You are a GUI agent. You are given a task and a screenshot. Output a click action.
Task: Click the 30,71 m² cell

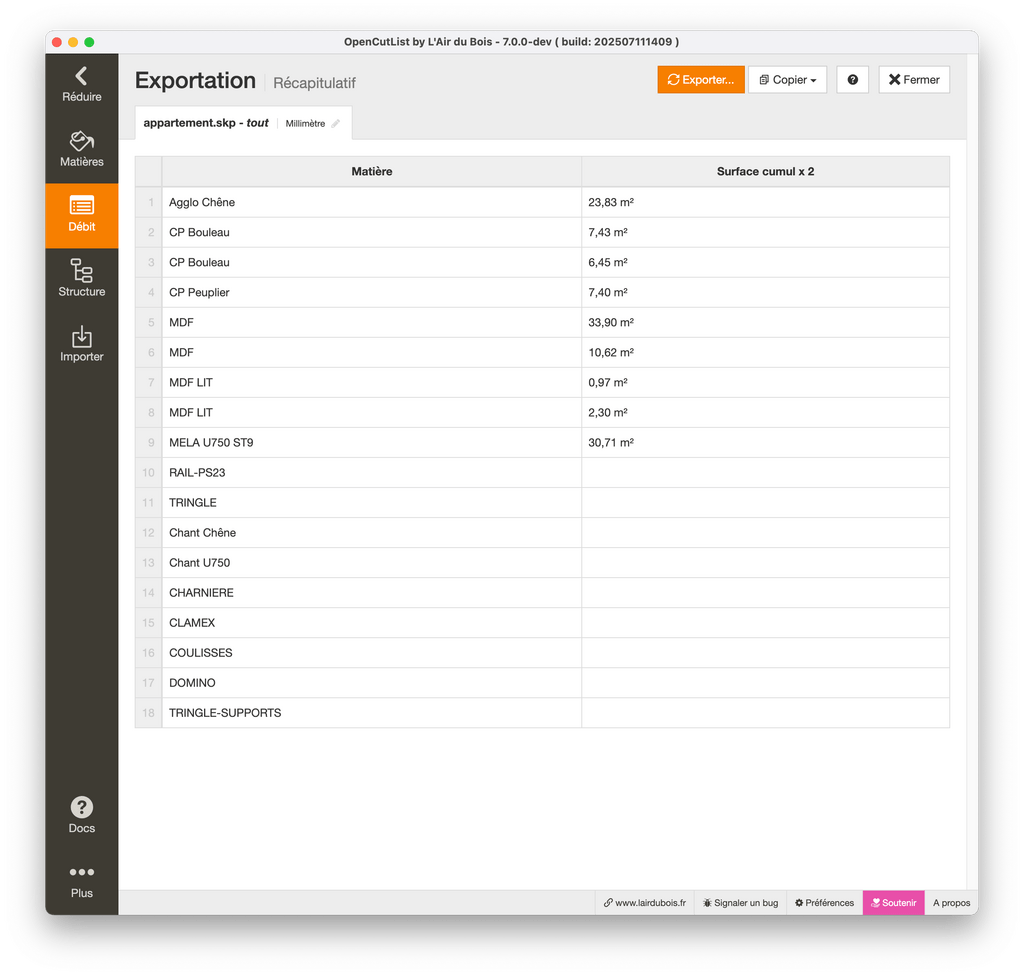[x=765, y=443]
